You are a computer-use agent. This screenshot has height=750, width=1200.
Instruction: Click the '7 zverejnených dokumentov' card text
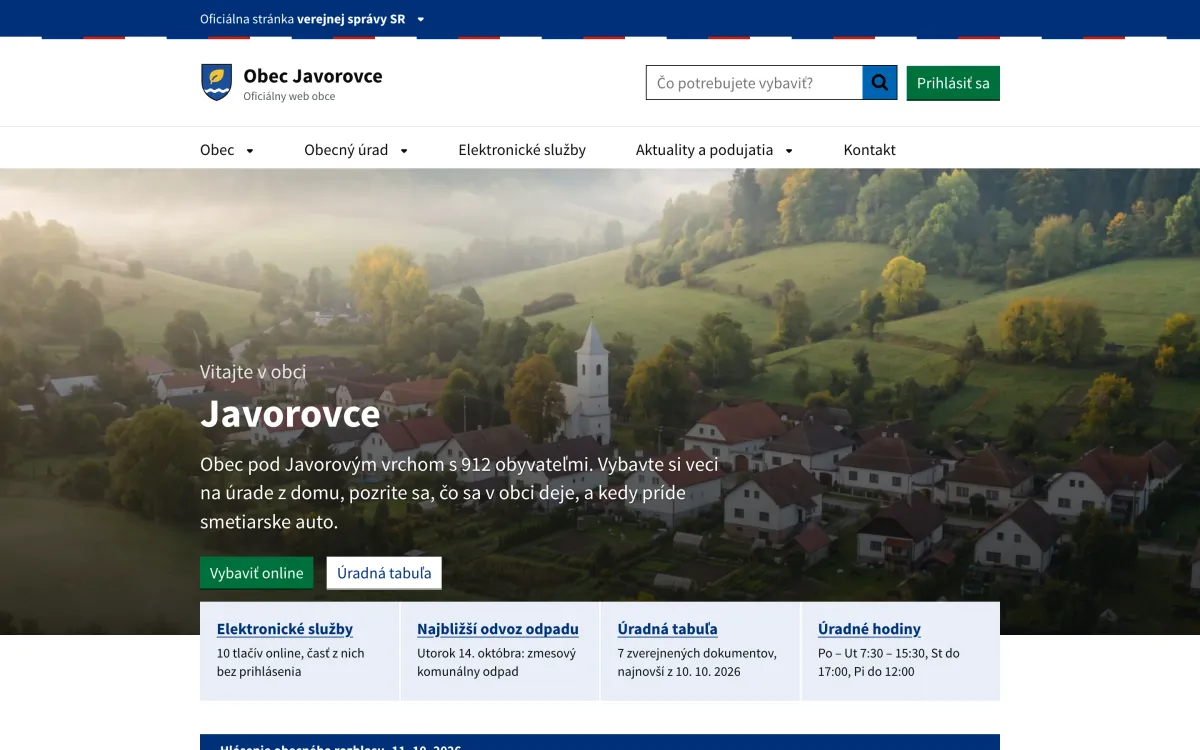pos(697,662)
